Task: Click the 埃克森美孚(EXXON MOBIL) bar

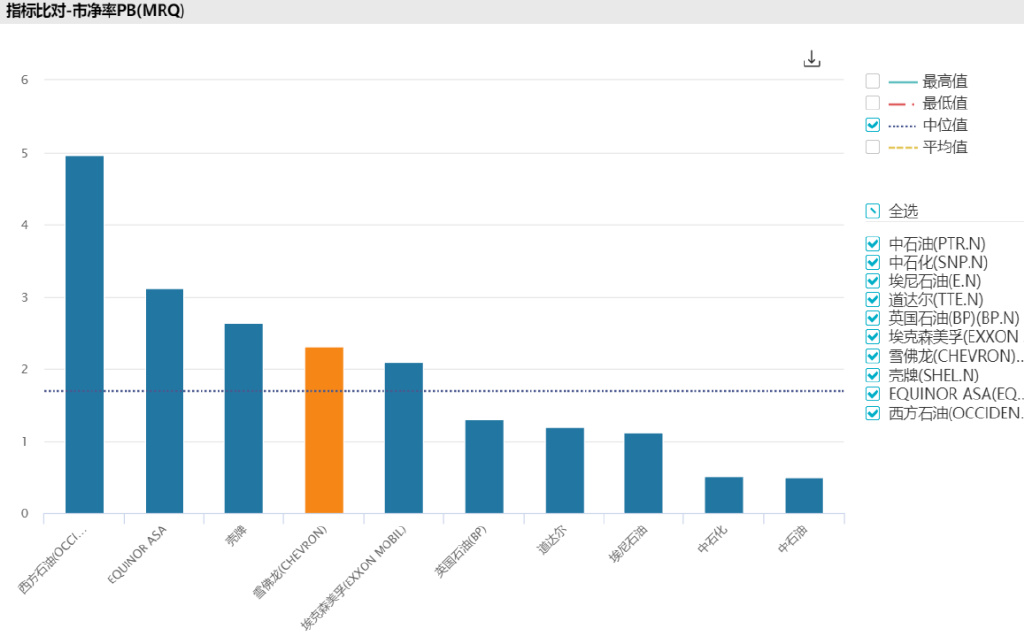Action: pyautogui.click(x=404, y=438)
